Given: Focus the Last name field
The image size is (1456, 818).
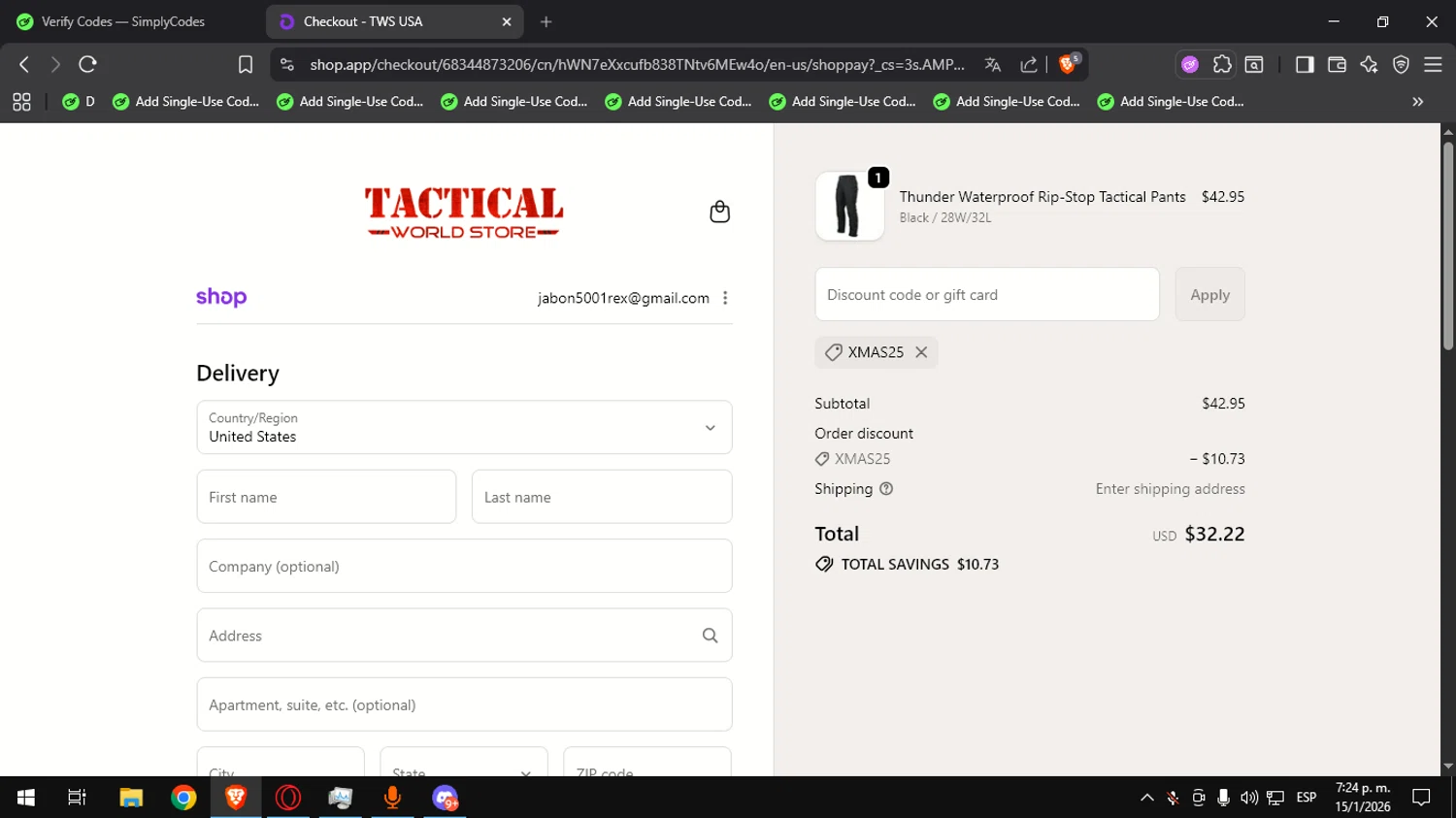Looking at the screenshot, I should click(x=602, y=497).
